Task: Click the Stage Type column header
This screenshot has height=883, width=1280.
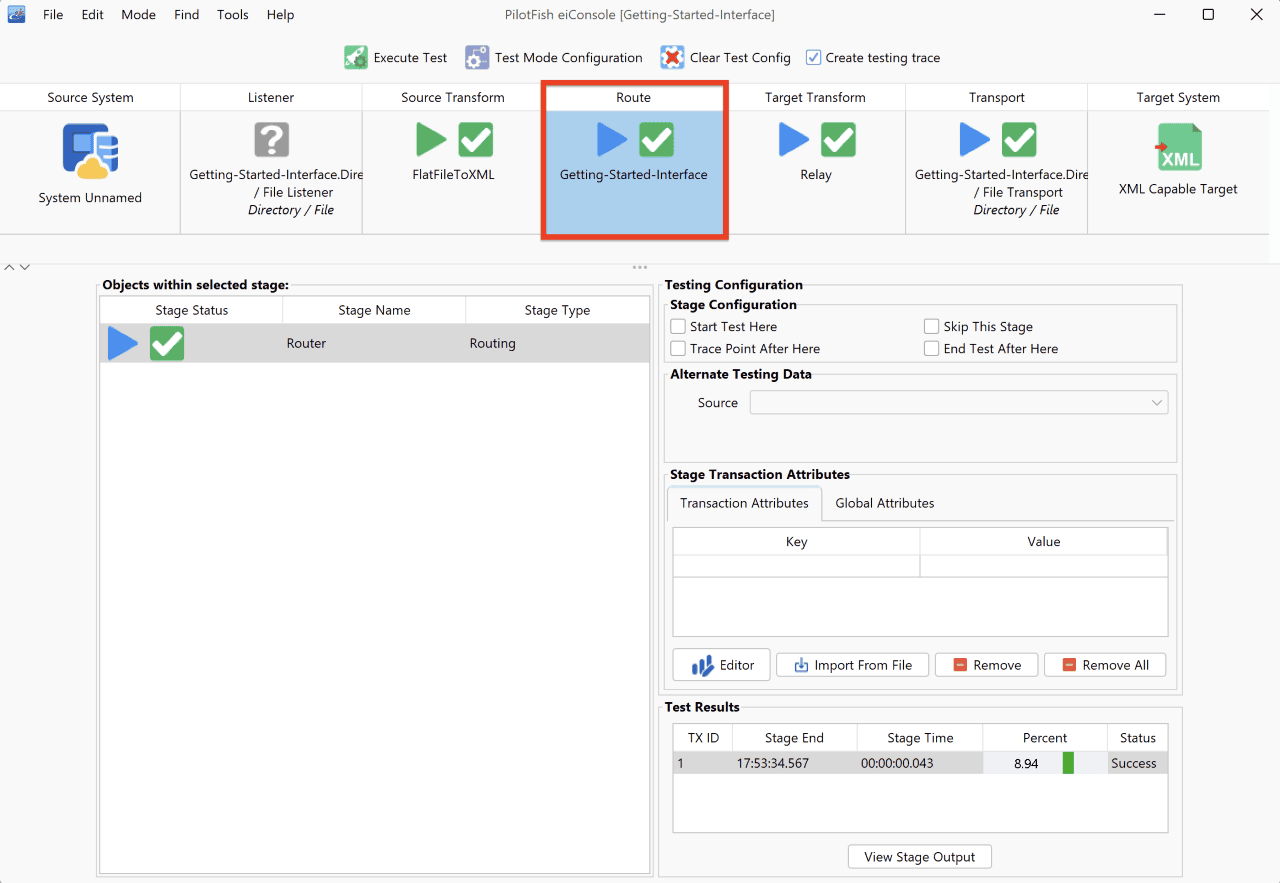Action: click(557, 310)
